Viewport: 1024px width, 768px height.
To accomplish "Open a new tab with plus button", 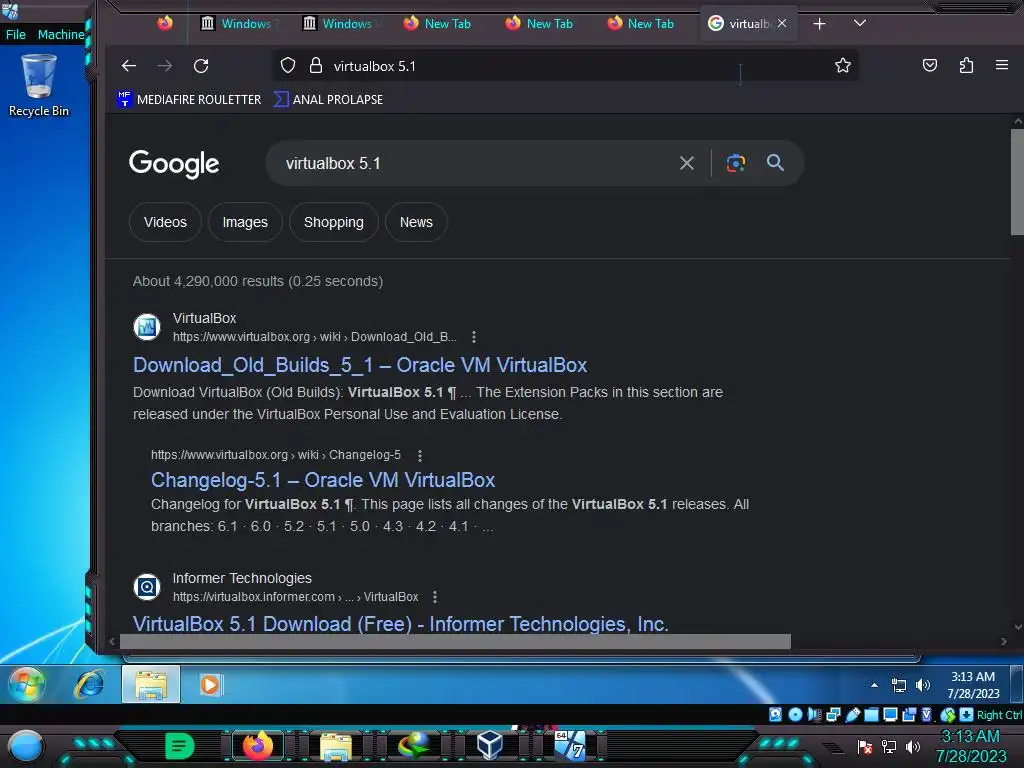I will point(820,24).
